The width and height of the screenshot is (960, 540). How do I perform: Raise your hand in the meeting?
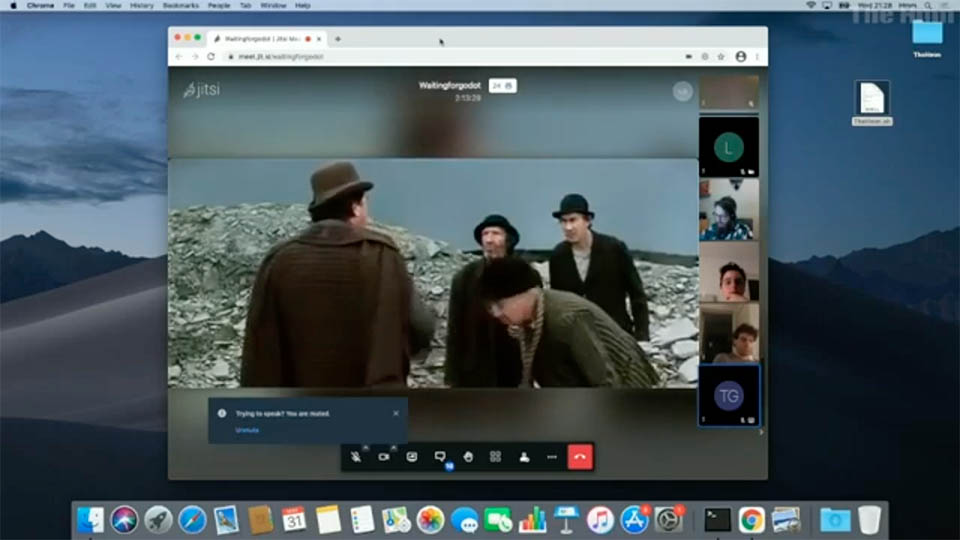pyautogui.click(x=468, y=457)
